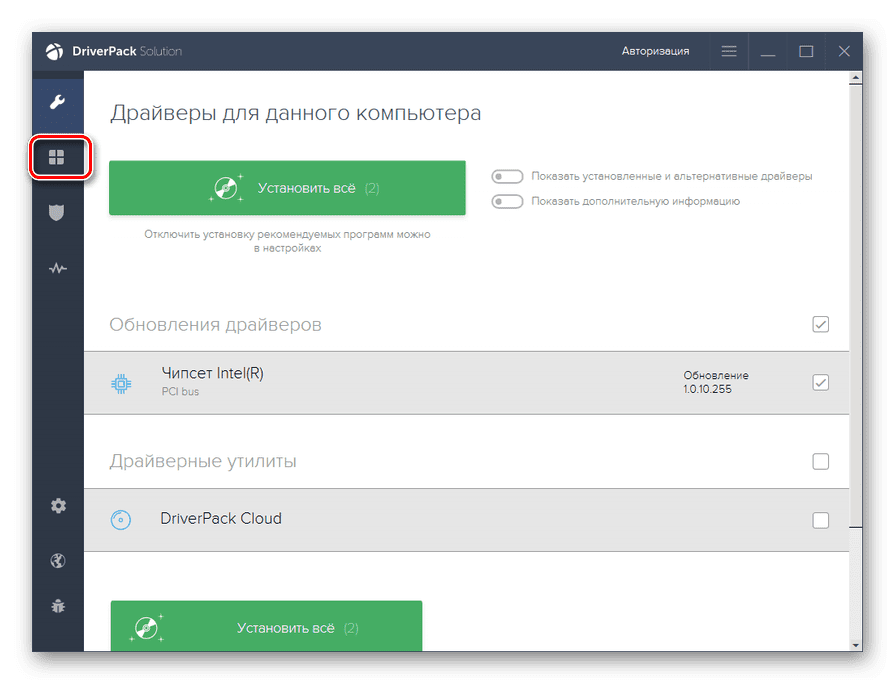Close the DriverPack window

pos(844,51)
